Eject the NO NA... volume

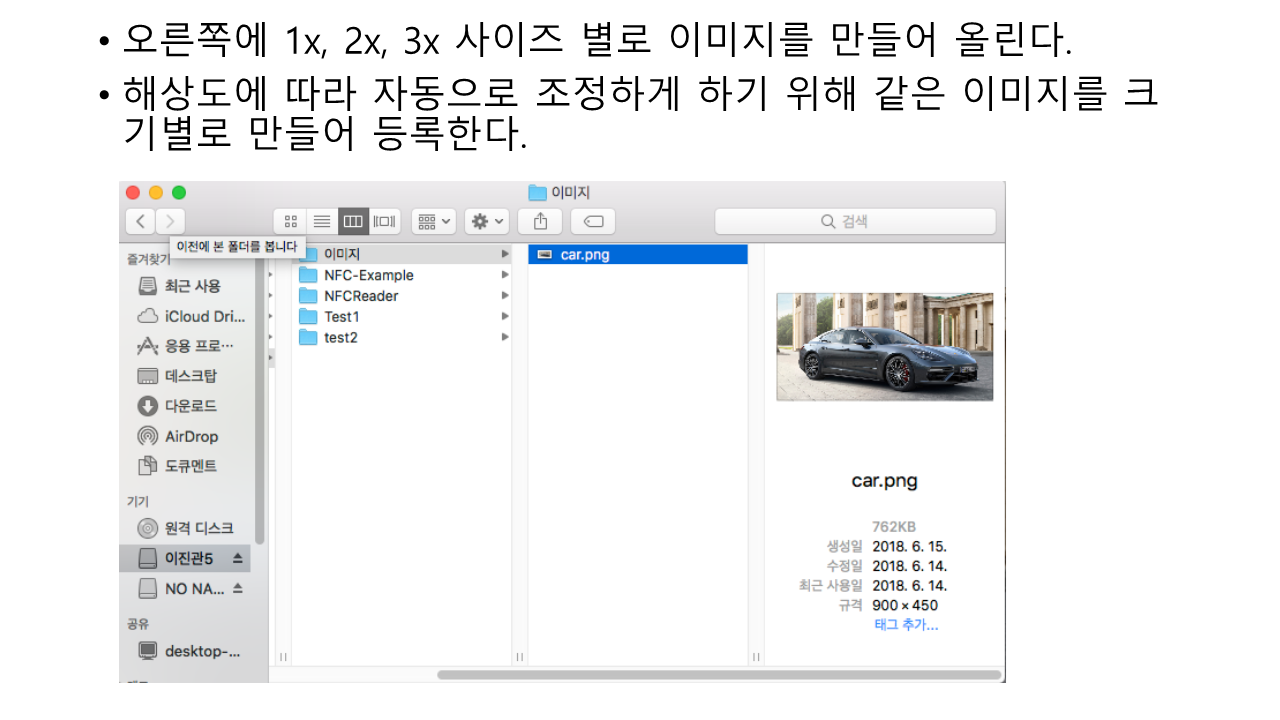[x=237, y=588]
